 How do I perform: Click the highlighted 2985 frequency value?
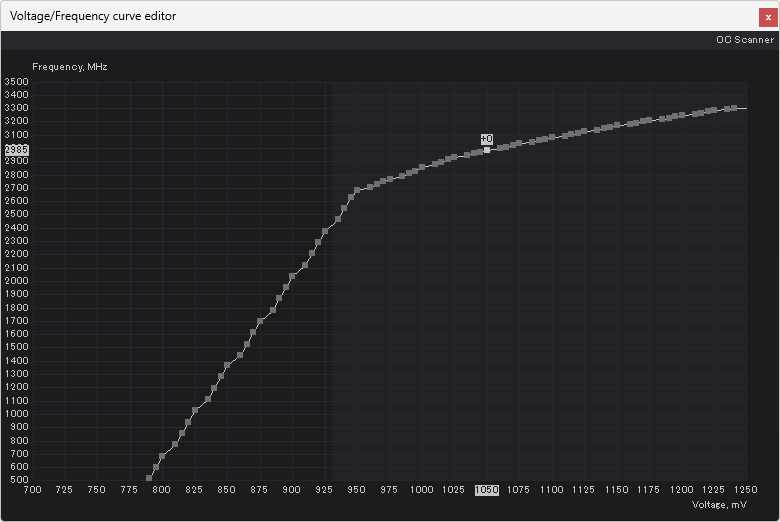coord(16,149)
